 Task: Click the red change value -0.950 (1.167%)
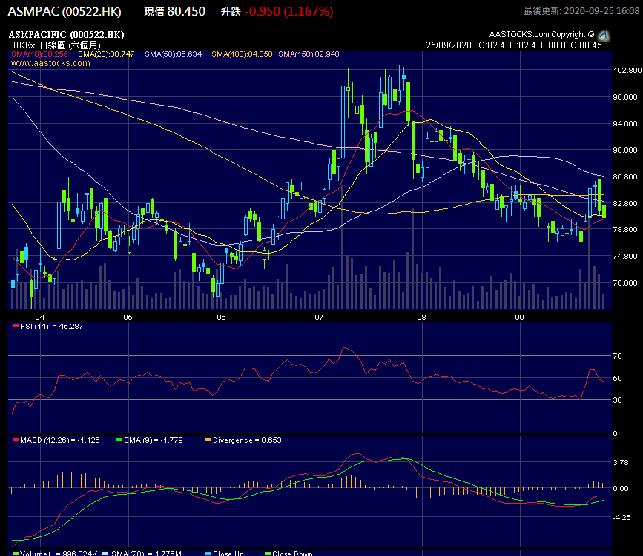click(x=289, y=11)
